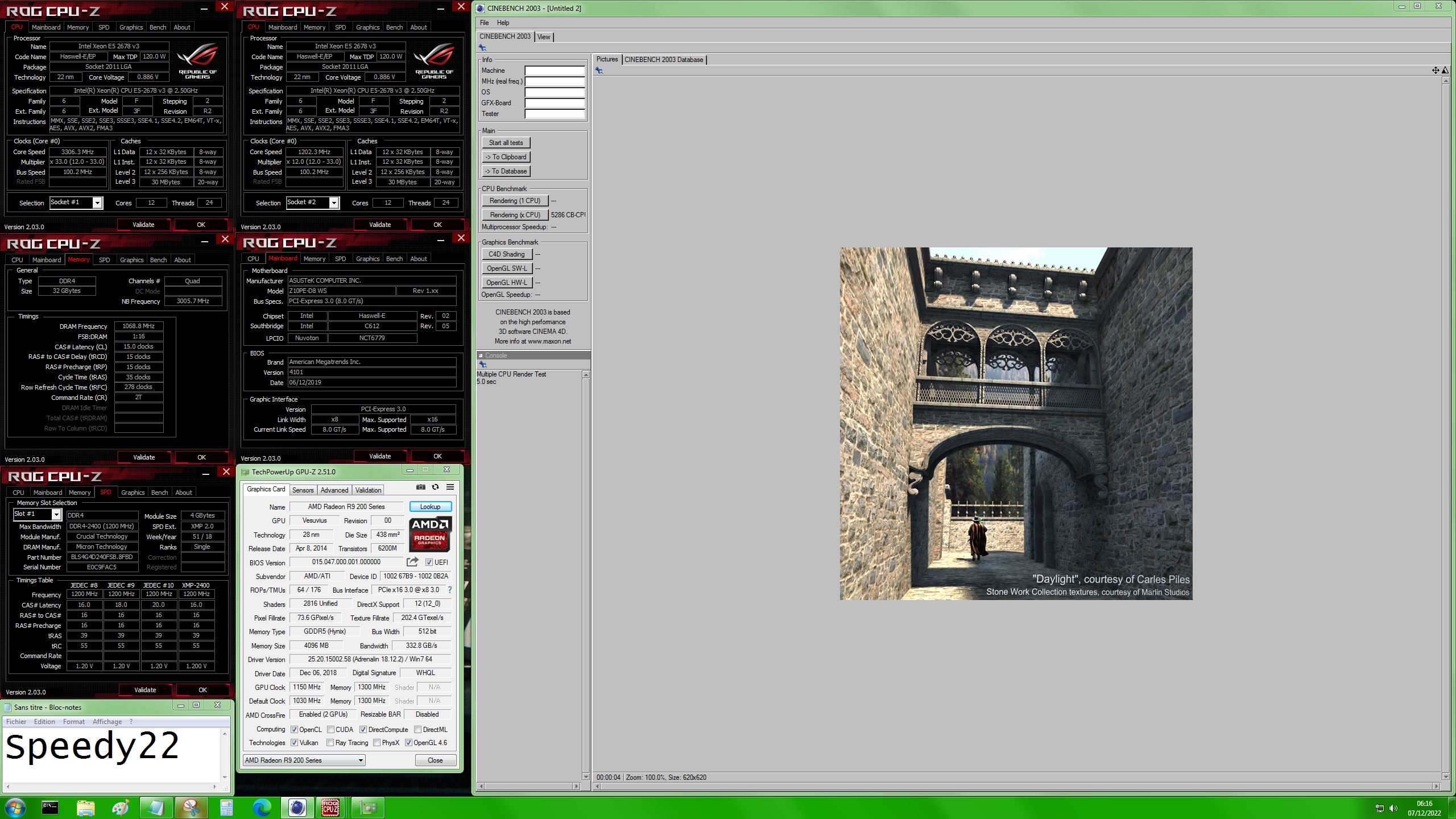
Task: Click the Lookup button in GPU-Z
Action: (430, 507)
